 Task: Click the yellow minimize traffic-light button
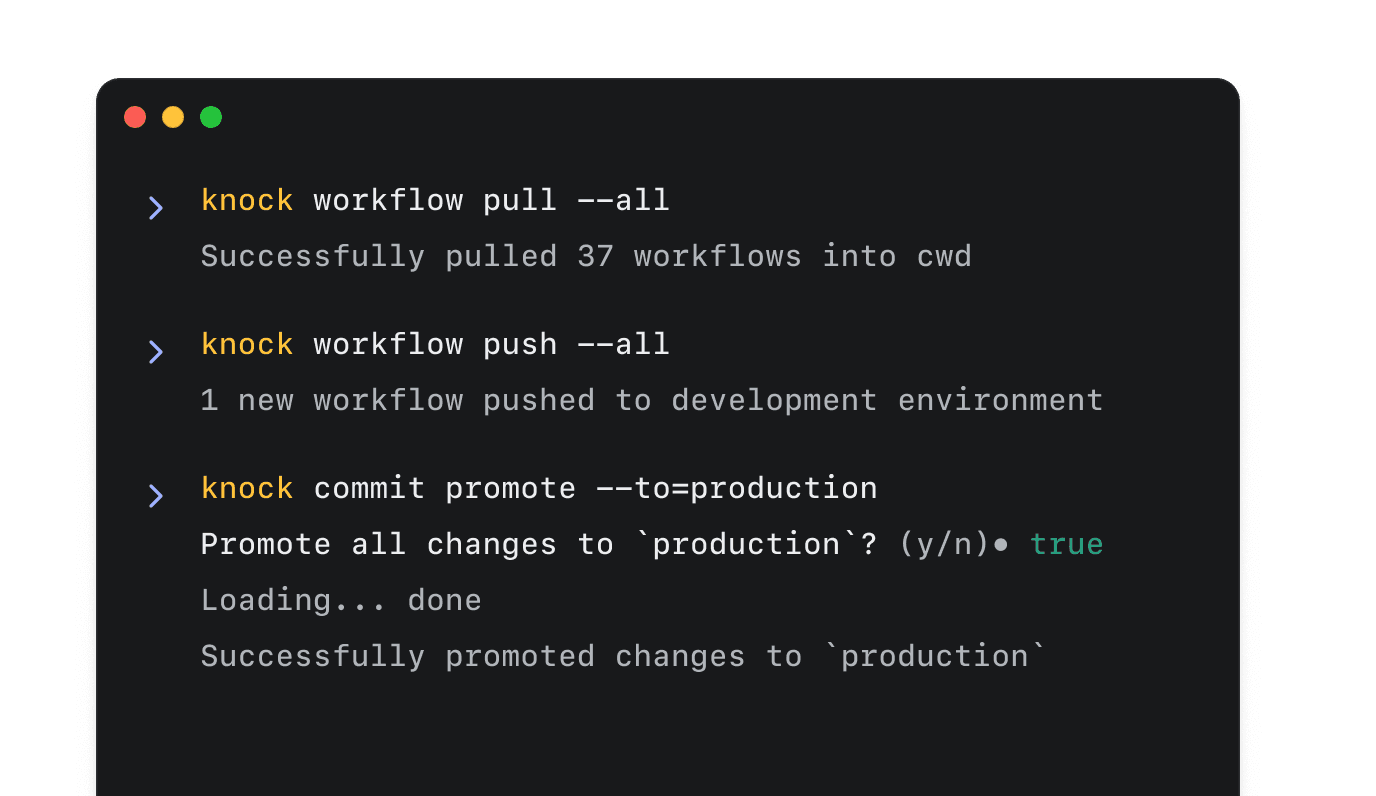[x=173, y=116]
